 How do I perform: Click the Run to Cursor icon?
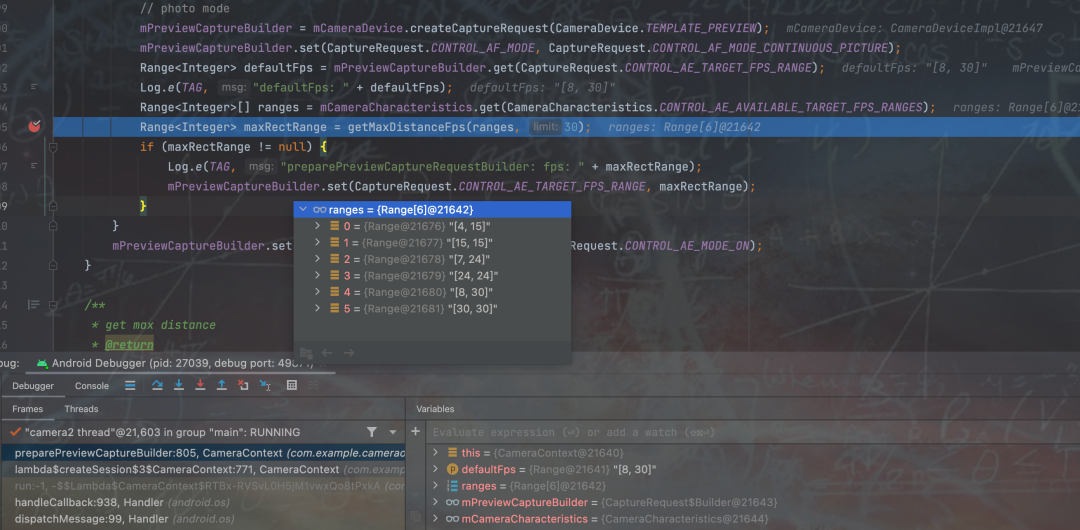266,385
